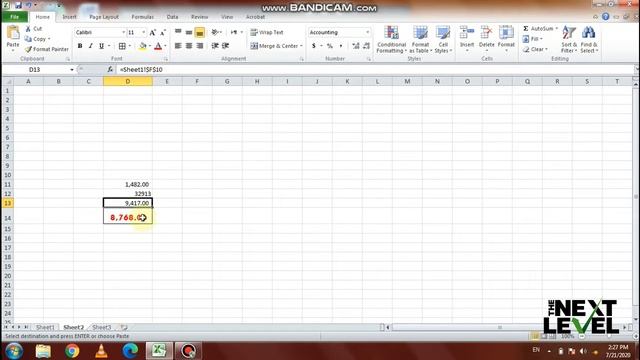Click the Copy icon
This screenshot has width=640, height=360.
[28, 39]
